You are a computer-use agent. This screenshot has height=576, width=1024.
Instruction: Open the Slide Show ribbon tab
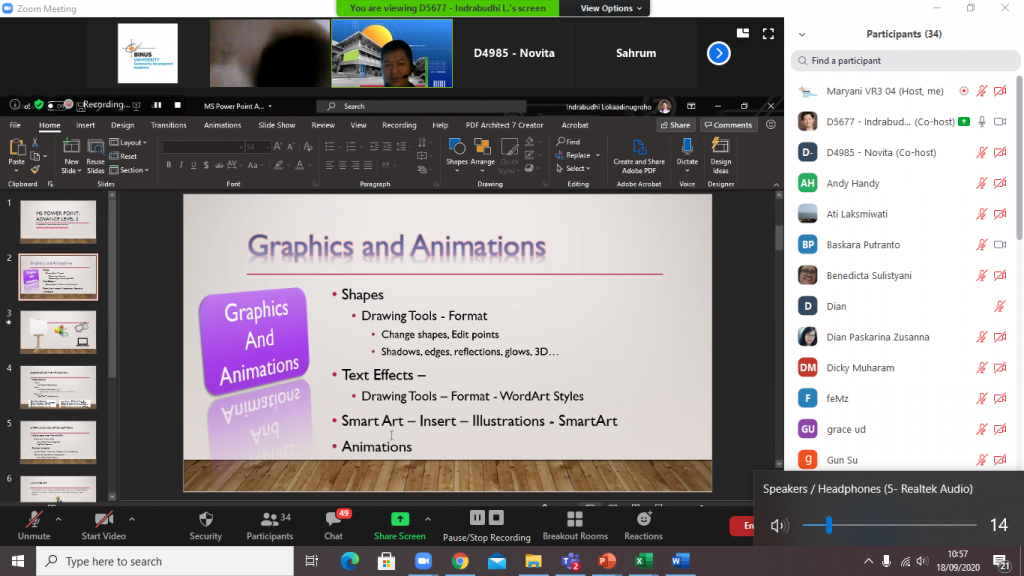tap(277, 125)
